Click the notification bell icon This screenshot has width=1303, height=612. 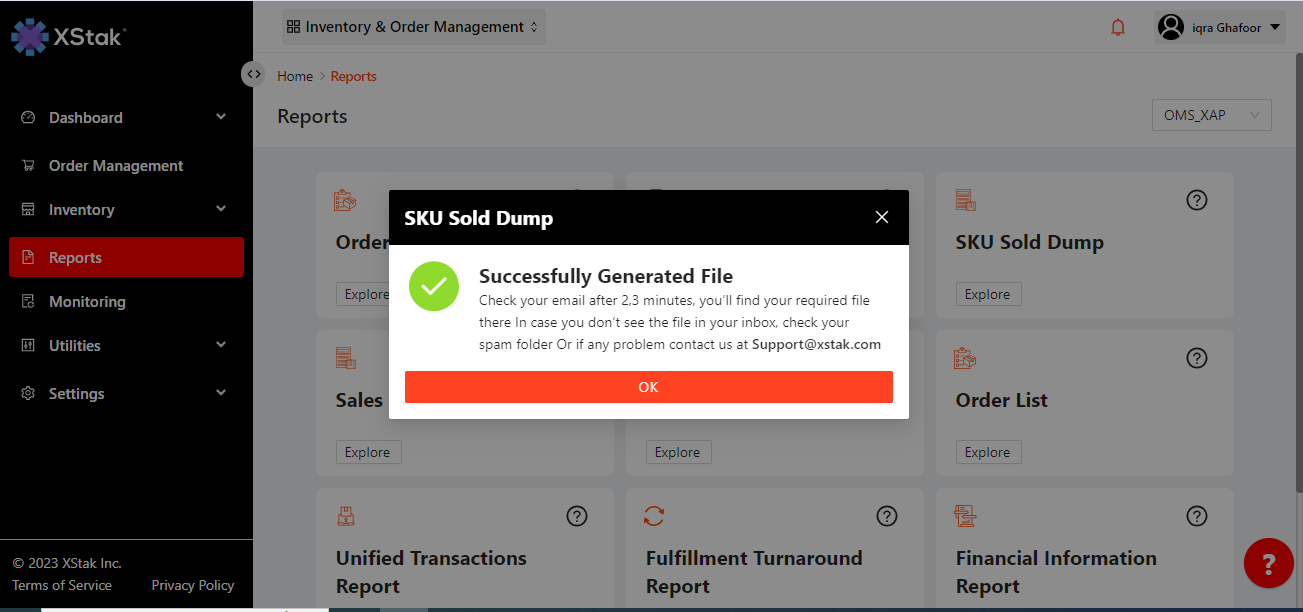point(1118,28)
